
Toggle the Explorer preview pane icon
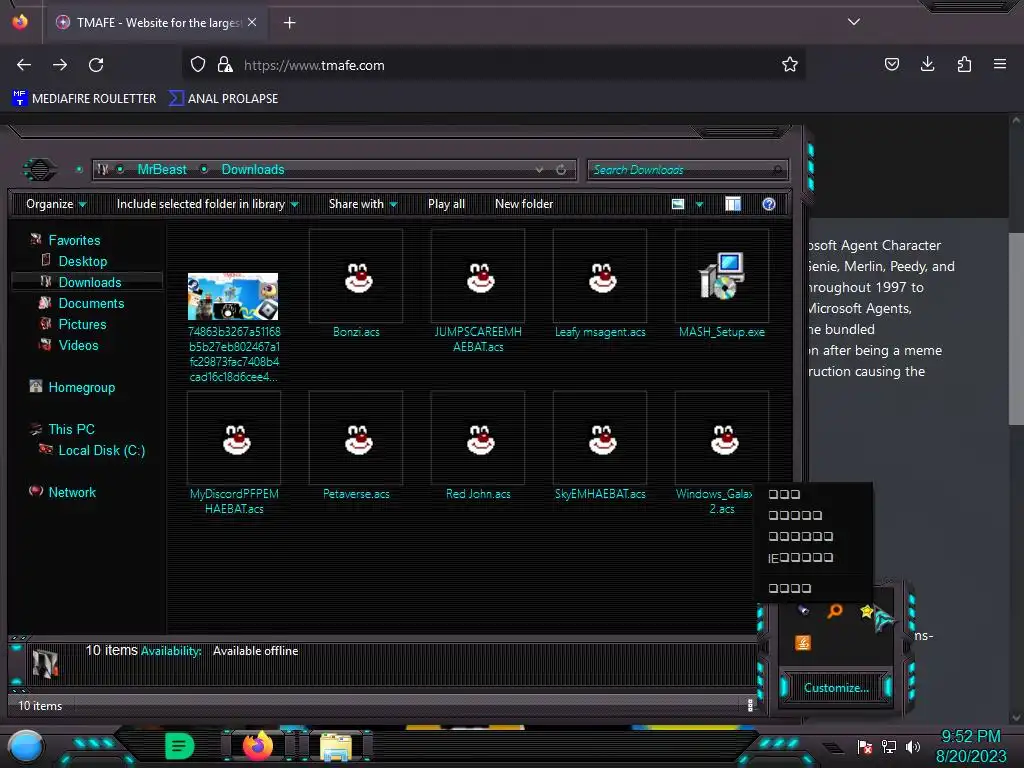(x=733, y=204)
